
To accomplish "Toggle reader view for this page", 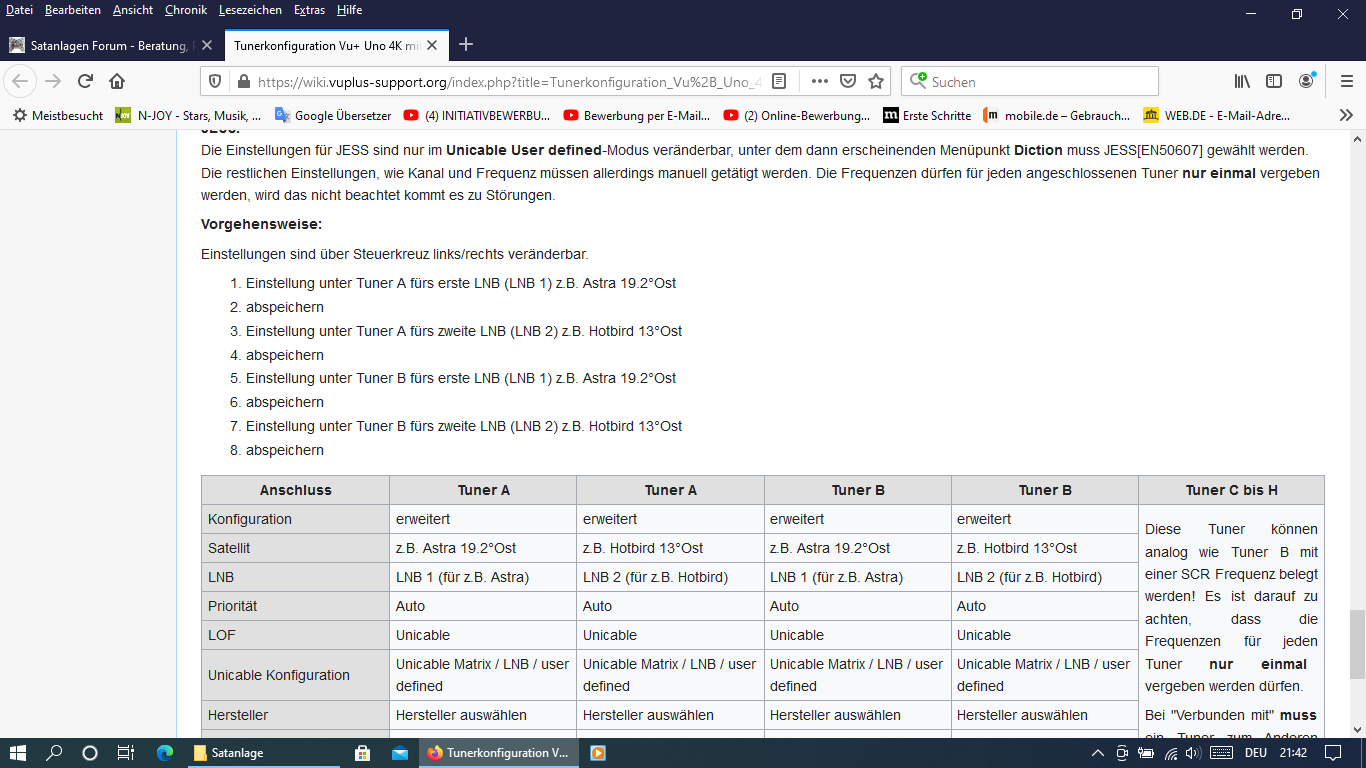I will point(779,81).
